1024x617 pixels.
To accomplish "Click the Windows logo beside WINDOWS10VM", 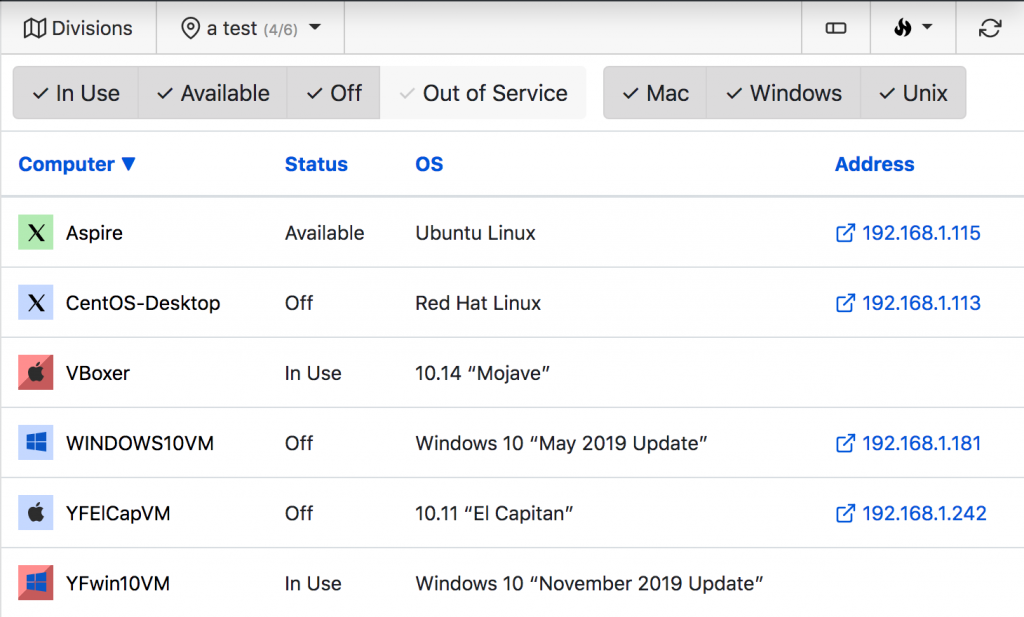I will pyautogui.click(x=35, y=442).
